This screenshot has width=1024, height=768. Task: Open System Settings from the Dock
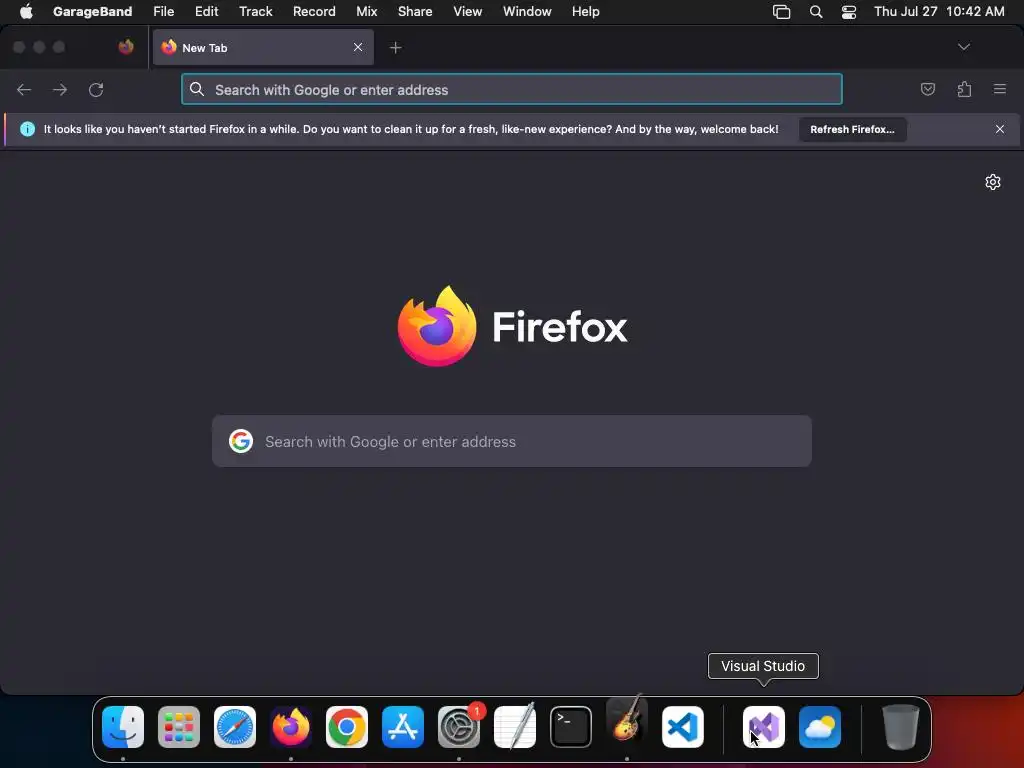point(459,727)
